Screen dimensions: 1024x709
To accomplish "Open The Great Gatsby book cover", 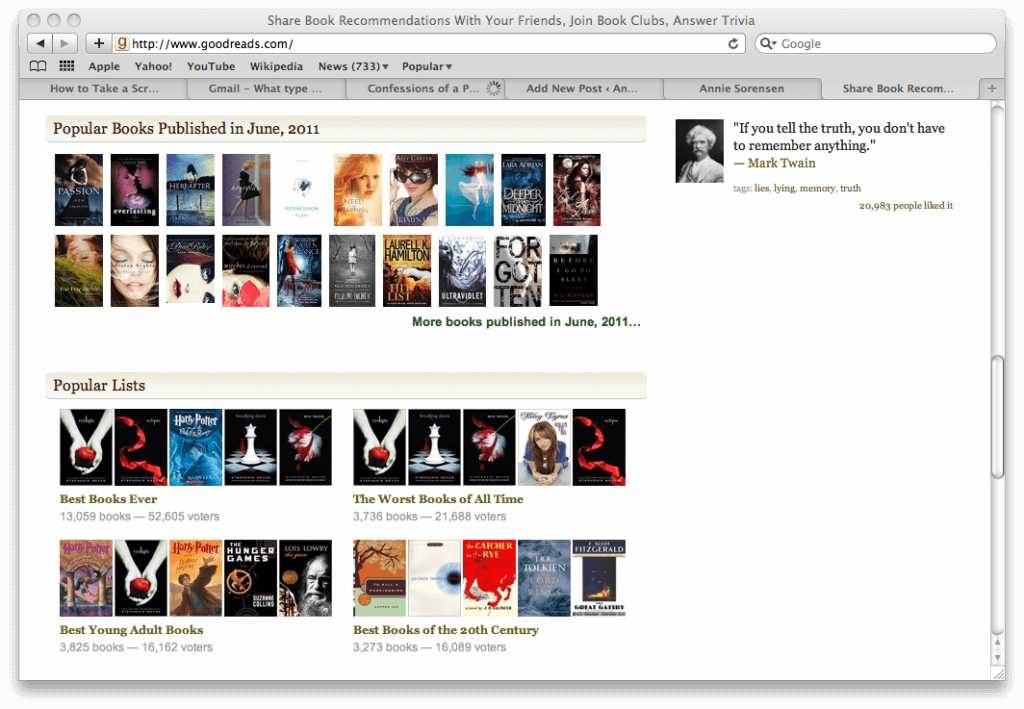I will [x=599, y=578].
